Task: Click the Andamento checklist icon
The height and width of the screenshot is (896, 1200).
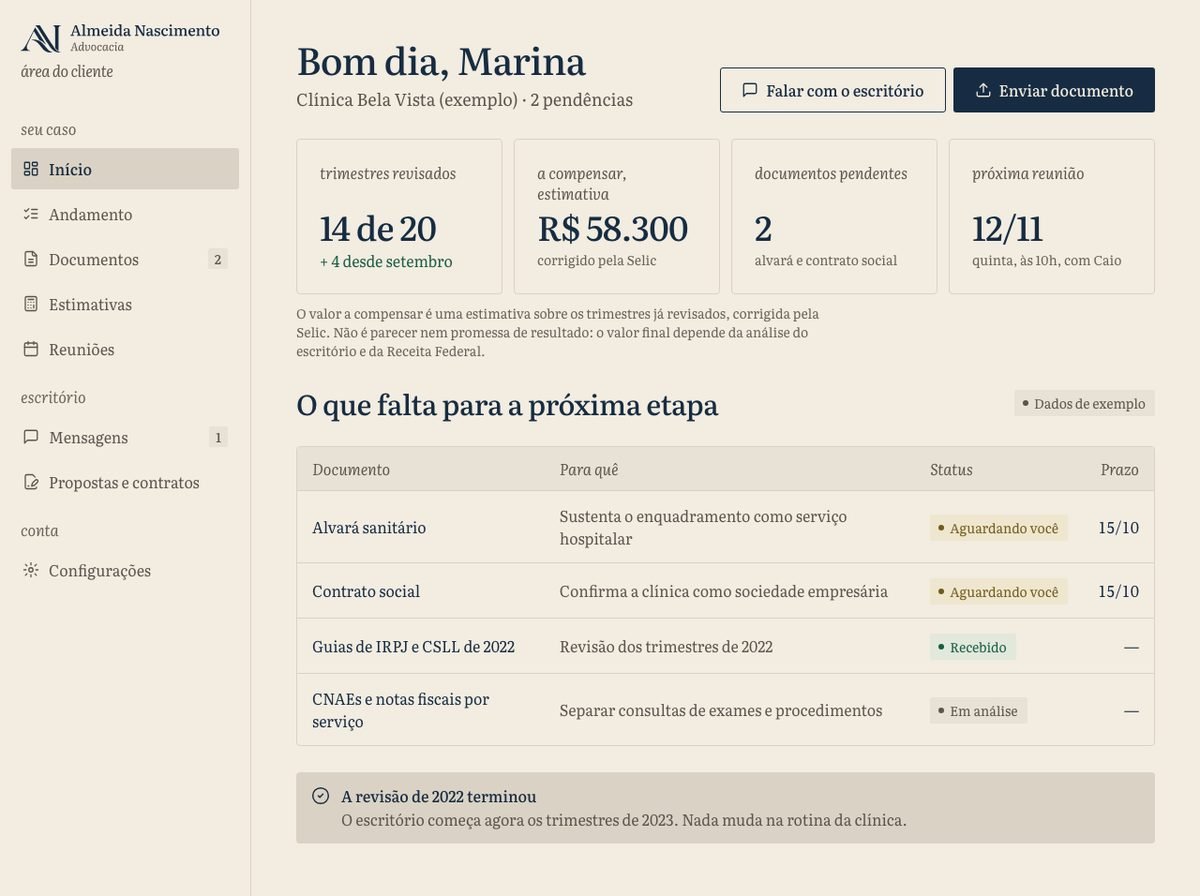Action: pyautogui.click(x=31, y=214)
